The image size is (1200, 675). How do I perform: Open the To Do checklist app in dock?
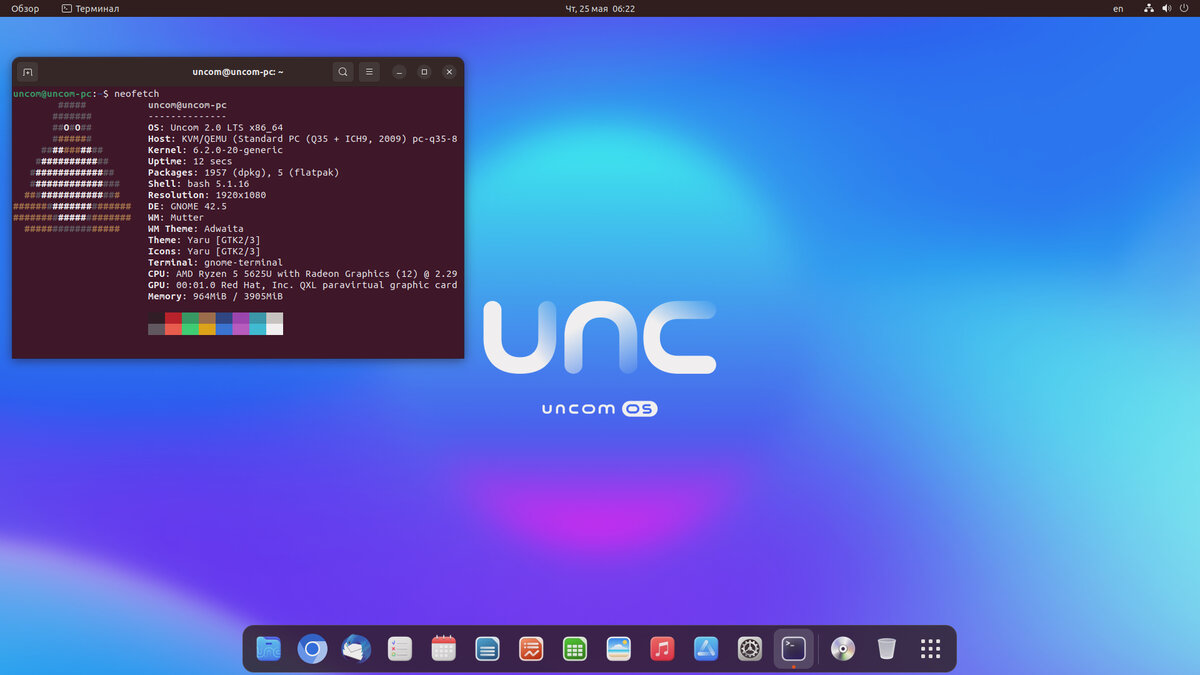(400, 649)
